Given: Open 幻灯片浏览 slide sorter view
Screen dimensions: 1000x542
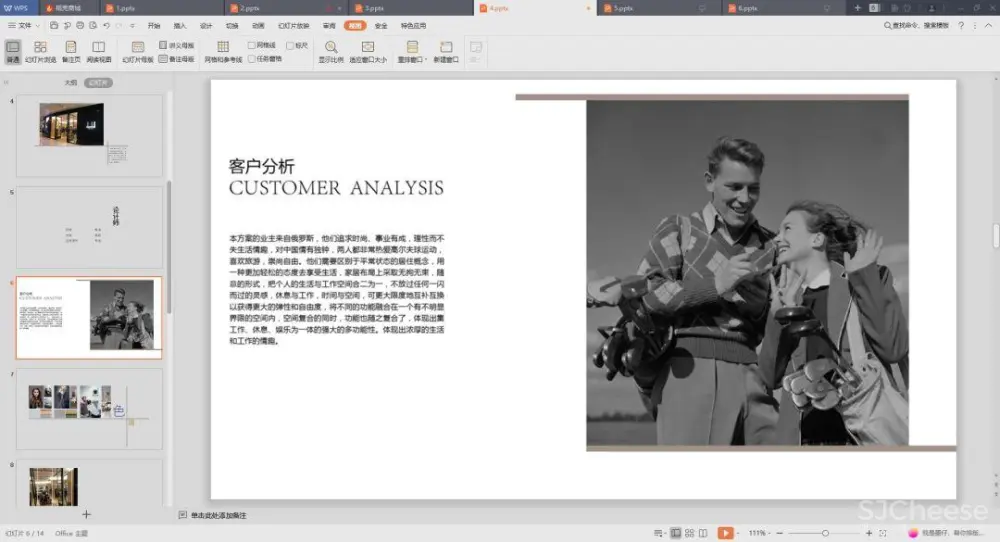Looking at the screenshot, I should tap(40, 51).
